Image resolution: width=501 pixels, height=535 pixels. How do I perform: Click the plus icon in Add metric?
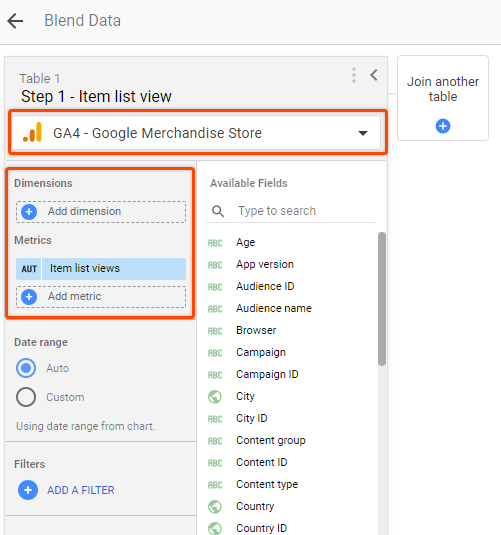[x=29, y=297]
